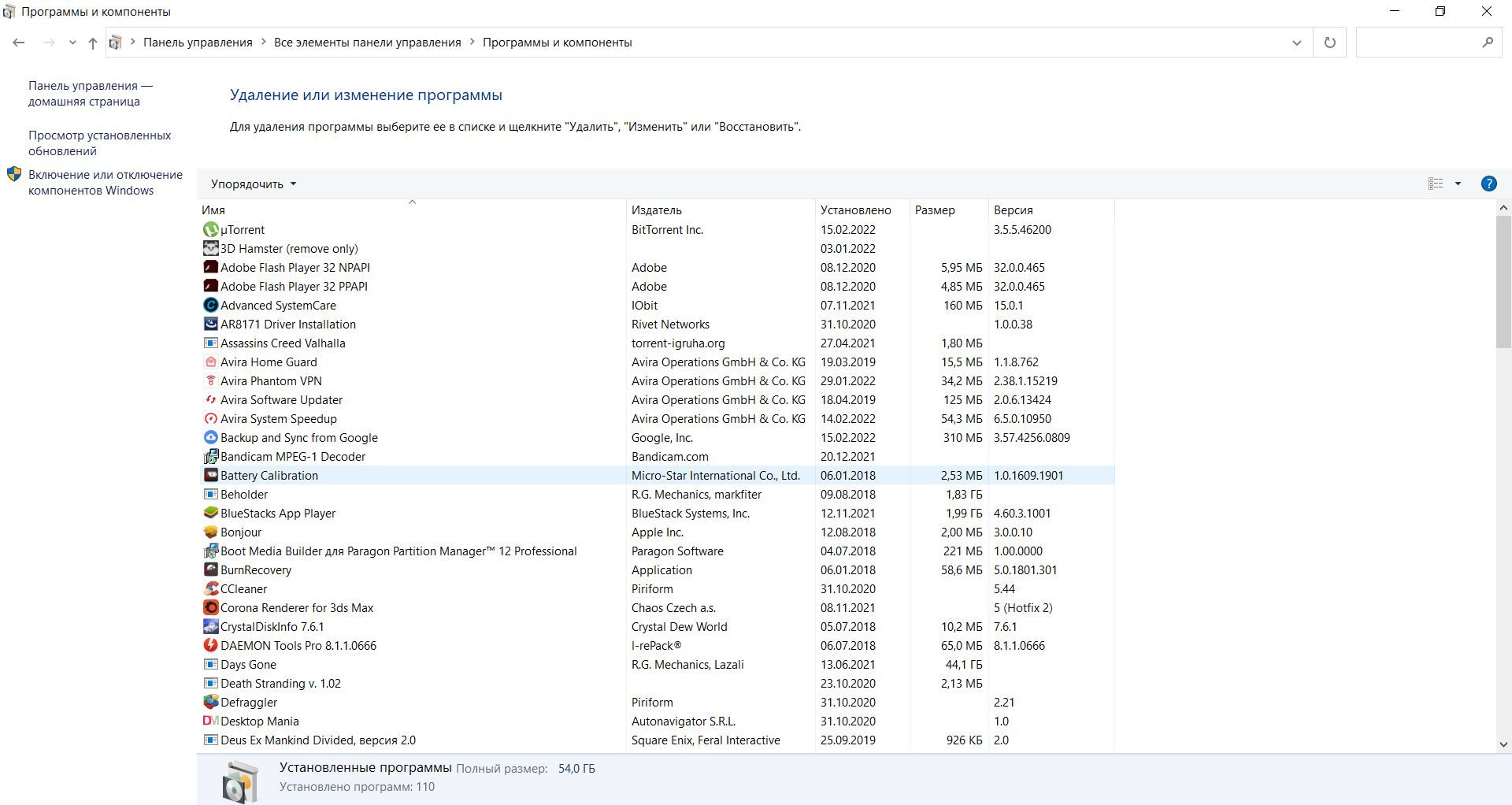Sort list by the Имя column header
1512x805 pixels.
tap(412, 210)
